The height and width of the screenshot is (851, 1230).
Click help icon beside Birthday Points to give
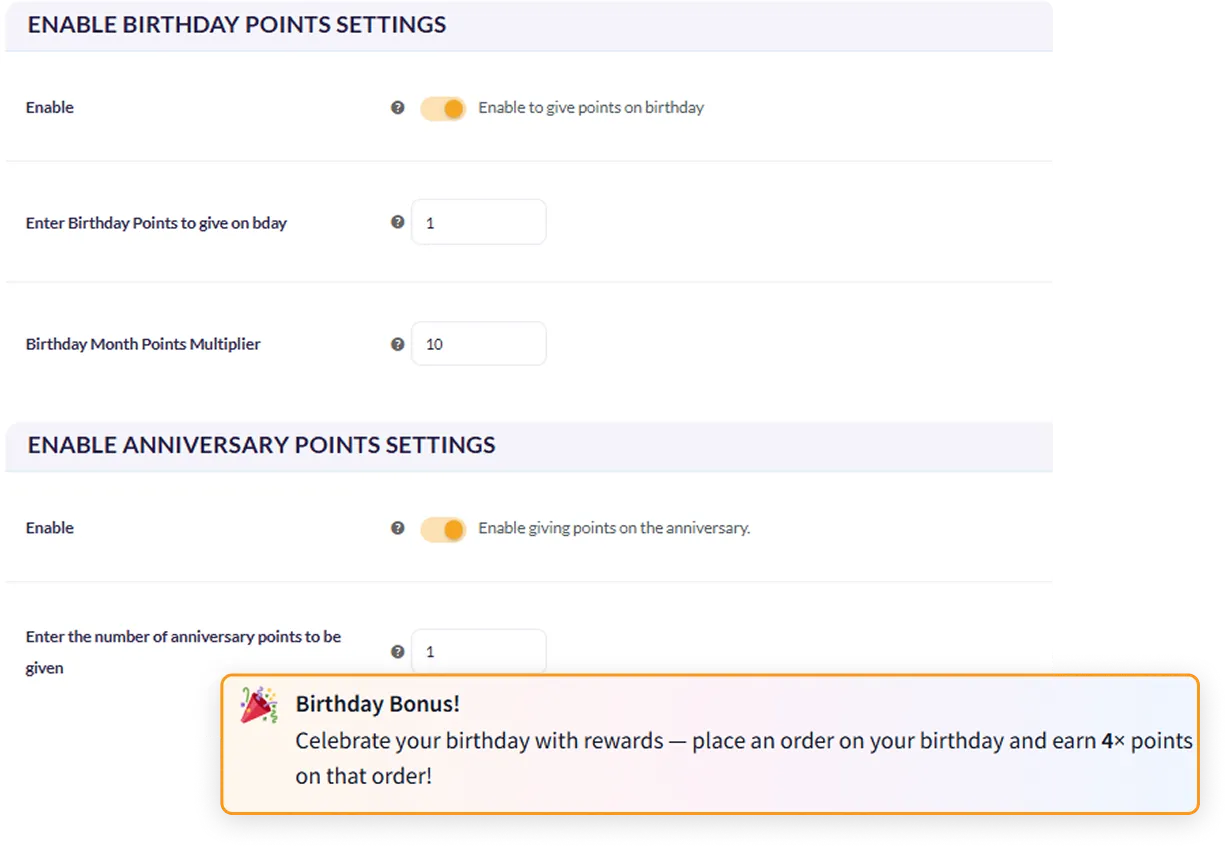pos(398,223)
